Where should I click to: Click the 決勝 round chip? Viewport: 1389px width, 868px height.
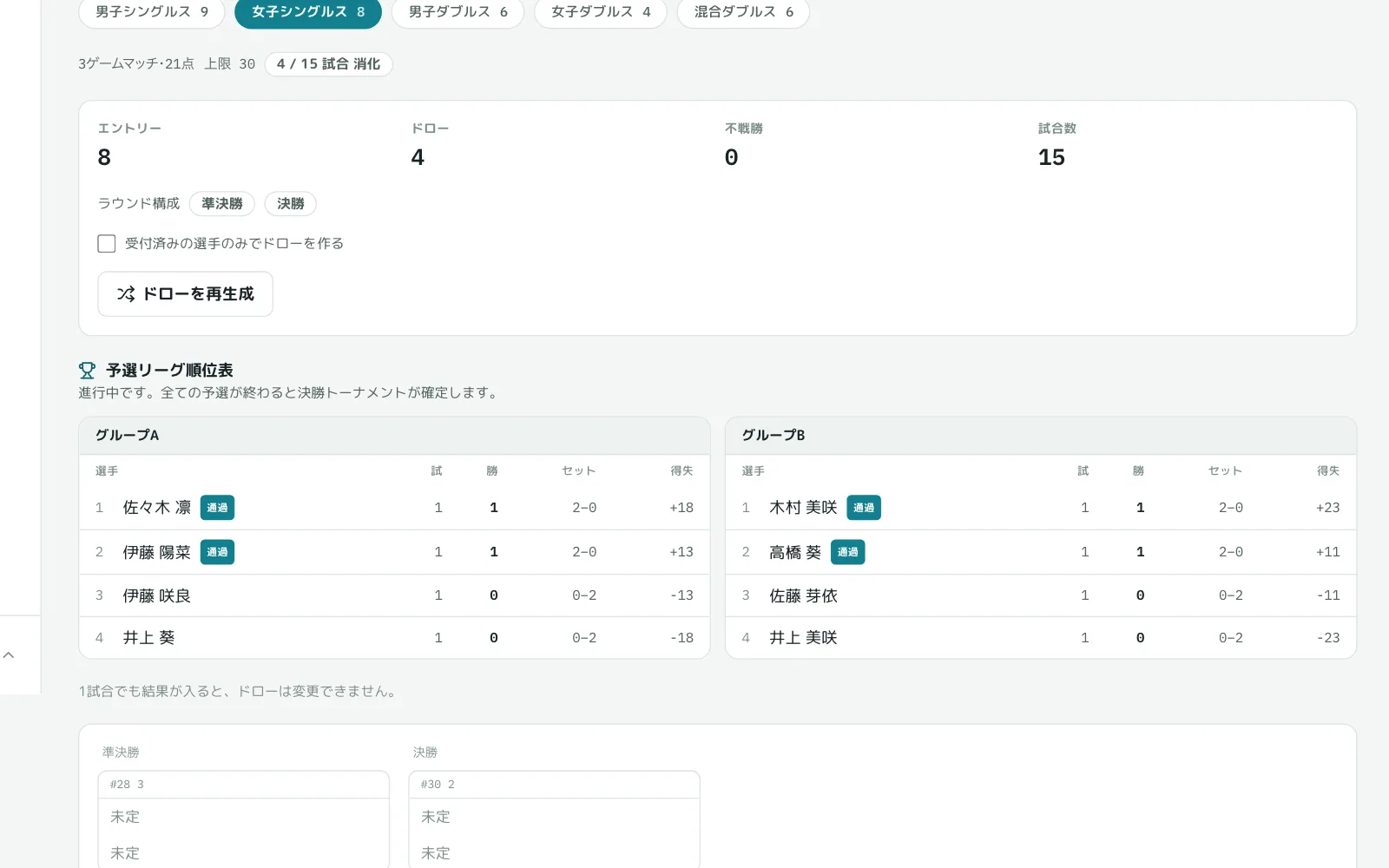pos(291,204)
